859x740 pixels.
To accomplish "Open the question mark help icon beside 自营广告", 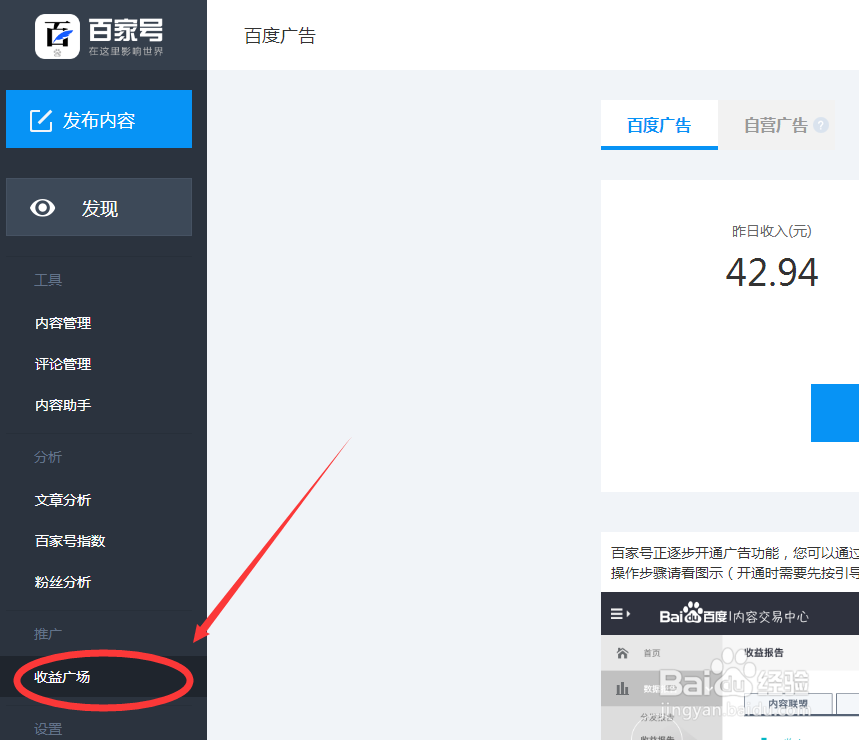I will [821, 124].
